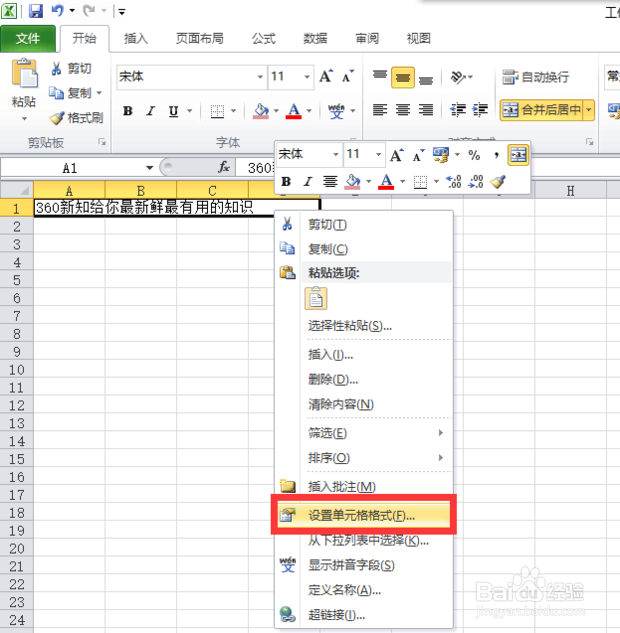This screenshot has width=620, height=633.
Task: Toggle merge and center in mini toolbar
Action: (x=518, y=155)
